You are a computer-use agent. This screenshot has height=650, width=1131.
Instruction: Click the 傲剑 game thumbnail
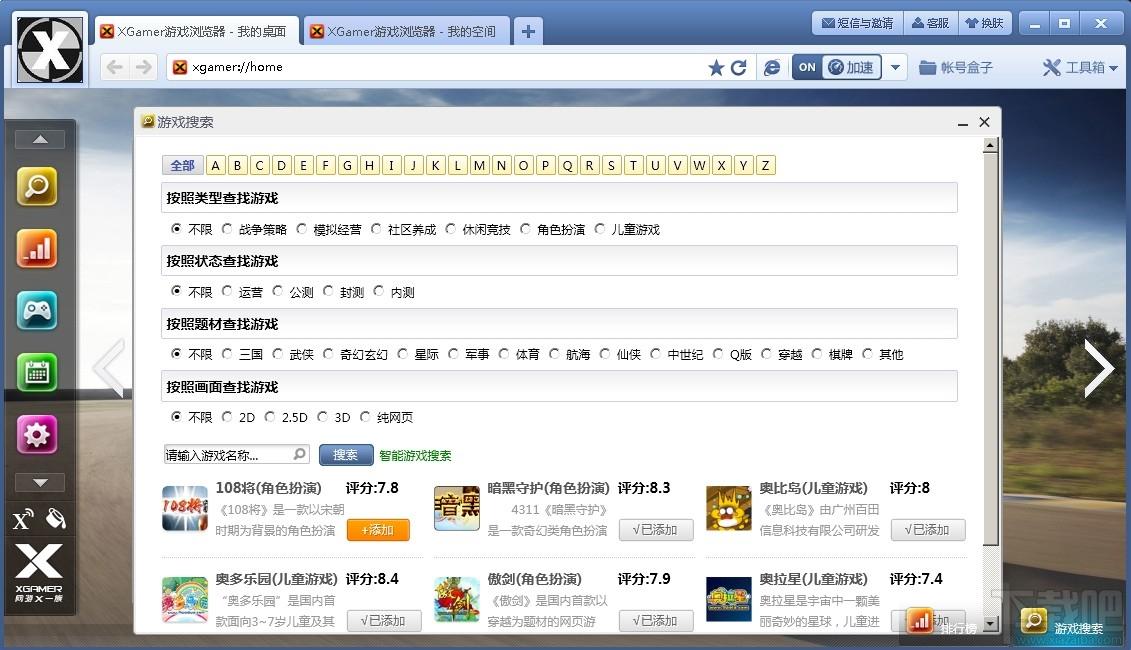point(457,600)
